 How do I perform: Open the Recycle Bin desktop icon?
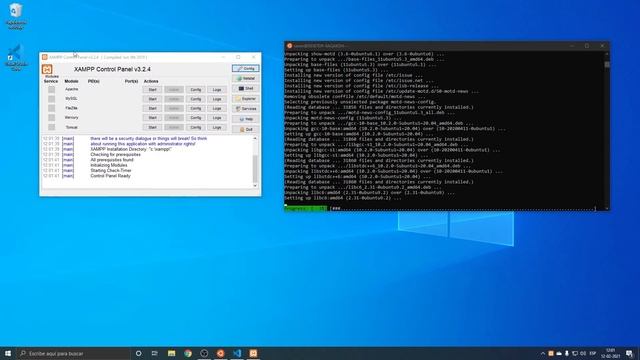16,16
